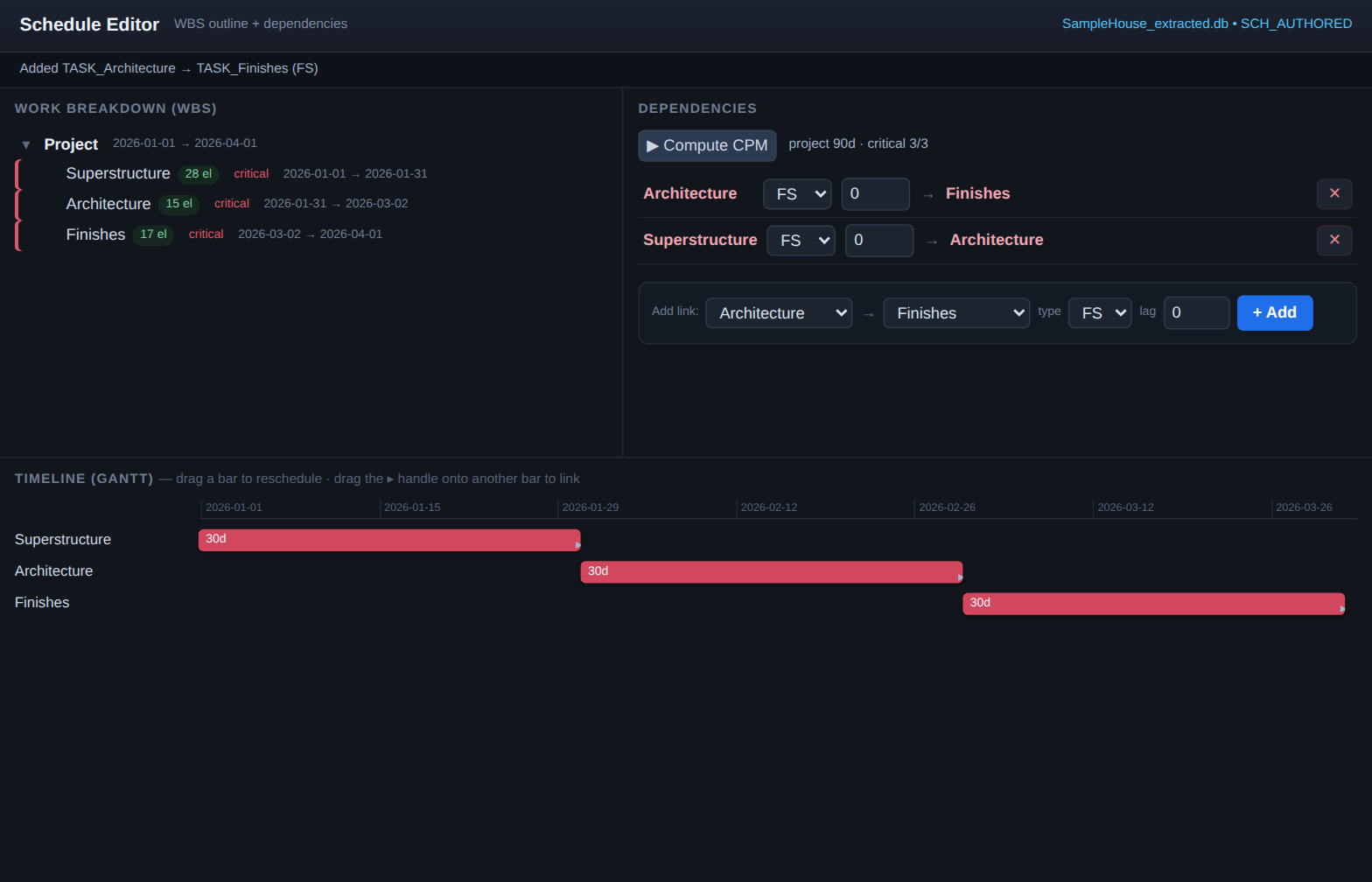
Task: Click the link handle on Superstructure bar
Action: [x=577, y=545]
